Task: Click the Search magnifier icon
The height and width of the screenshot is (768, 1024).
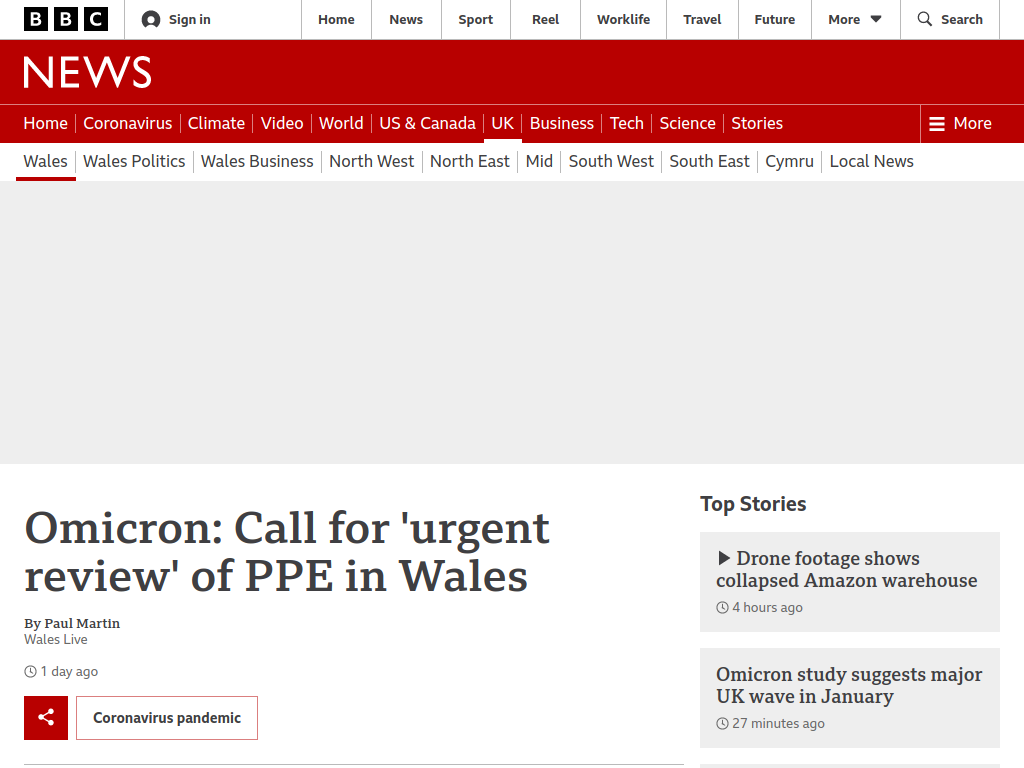Action: point(925,19)
